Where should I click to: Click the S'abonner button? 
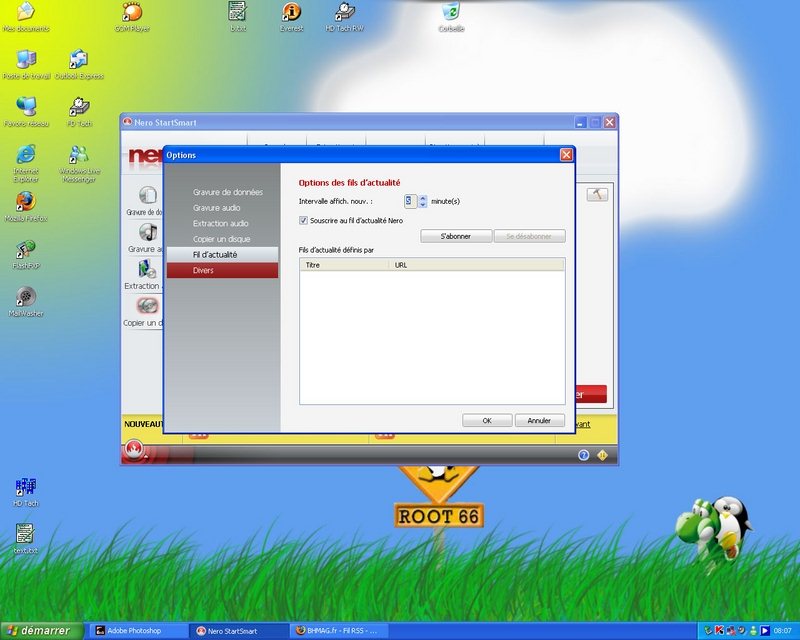pyautogui.click(x=456, y=236)
